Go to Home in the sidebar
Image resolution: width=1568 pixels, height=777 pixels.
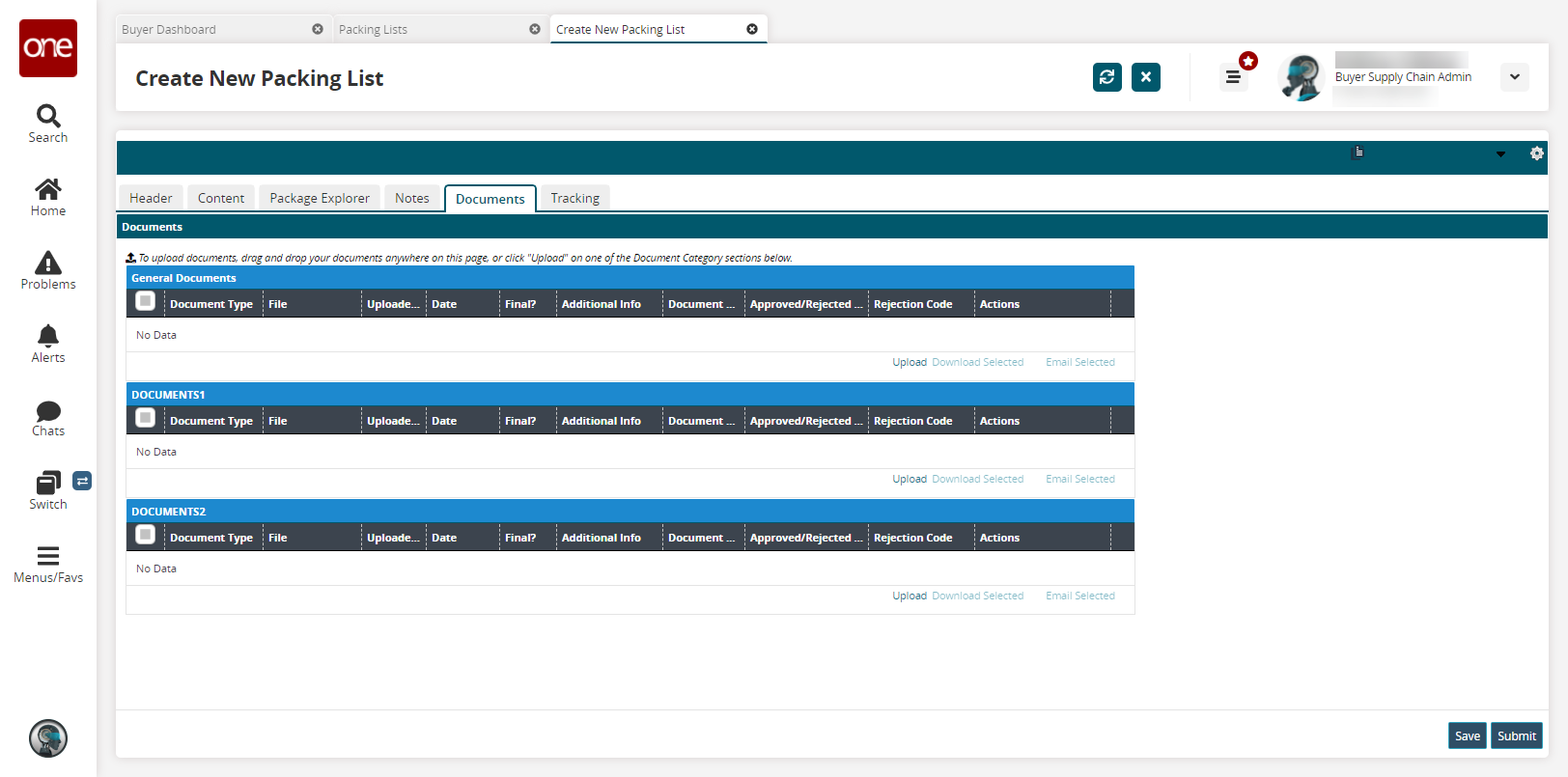tap(48, 189)
